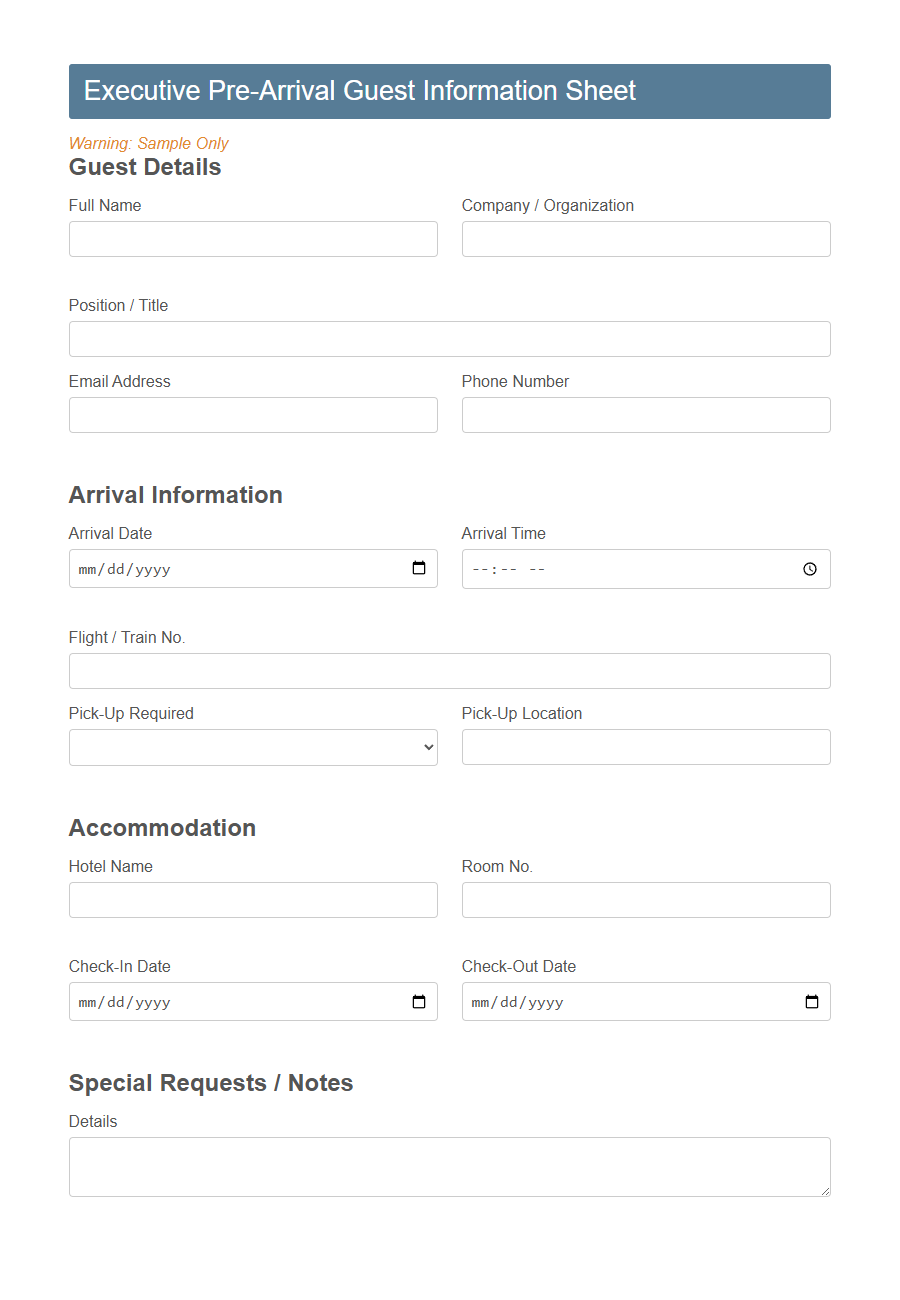Select the Email Address field
The height and width of the screenshot is (1300, 900).
(x=253, y=414)
